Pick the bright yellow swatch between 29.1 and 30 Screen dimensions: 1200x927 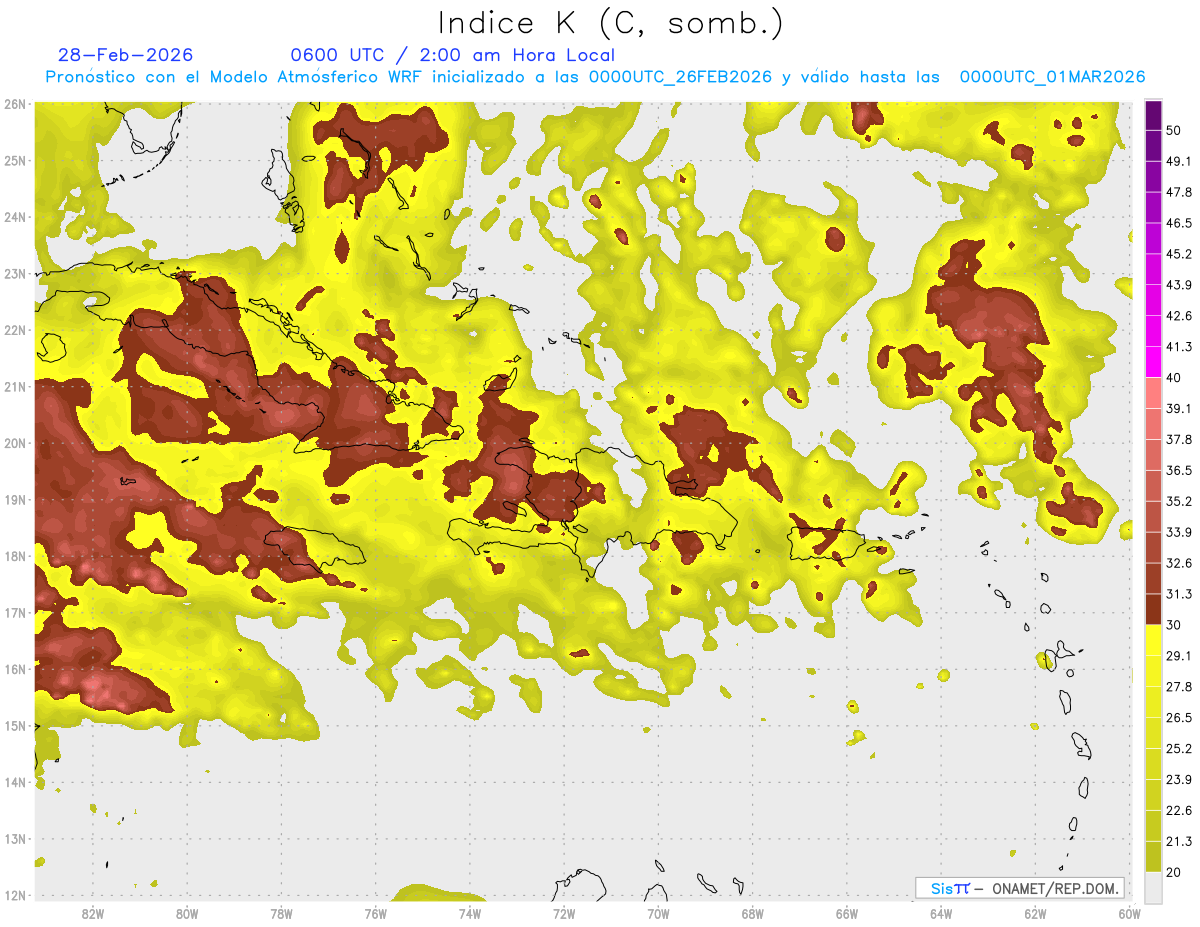(x=1153, y=640)
